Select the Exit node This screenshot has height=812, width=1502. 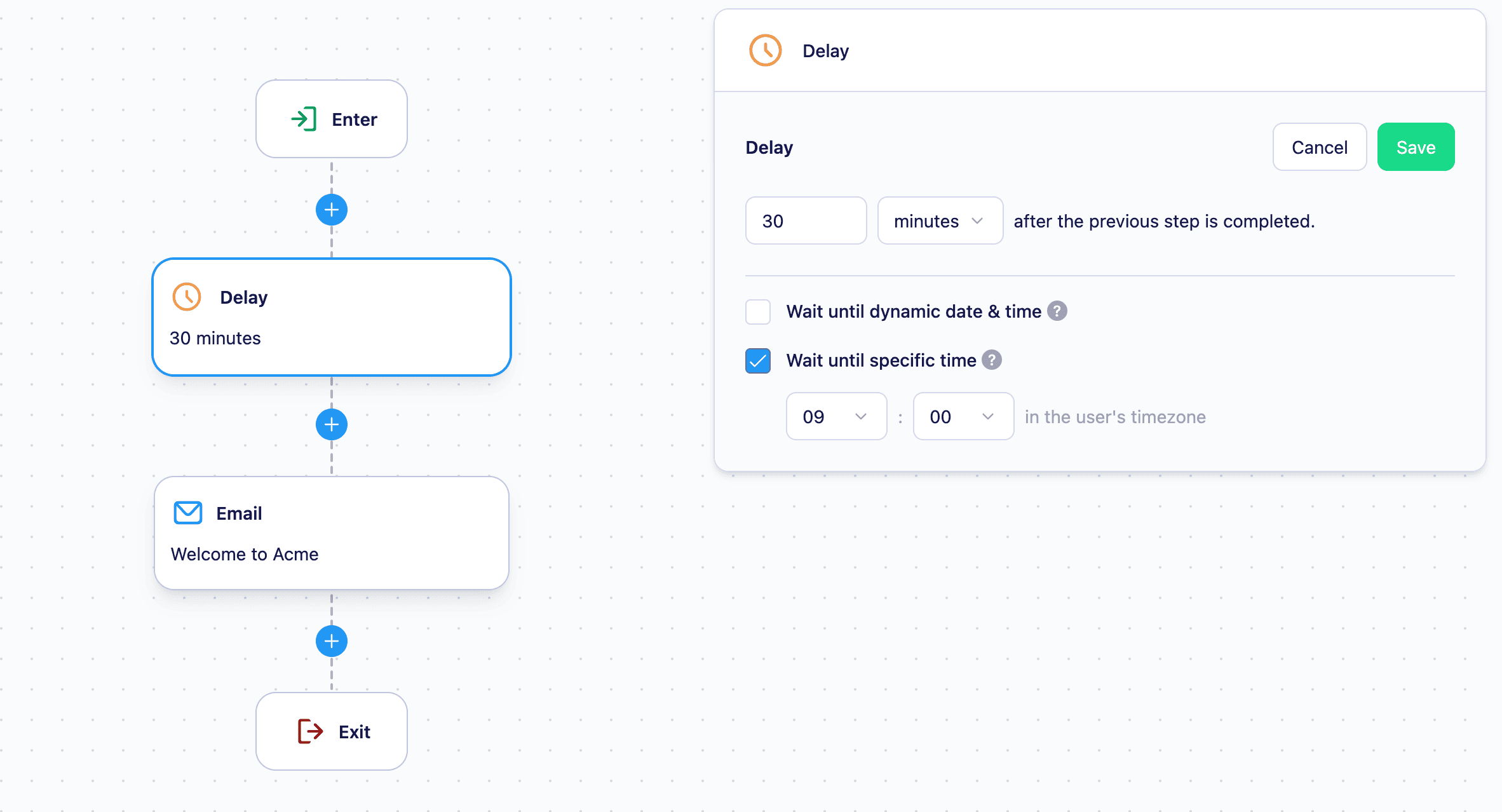(x=332, y=731)
